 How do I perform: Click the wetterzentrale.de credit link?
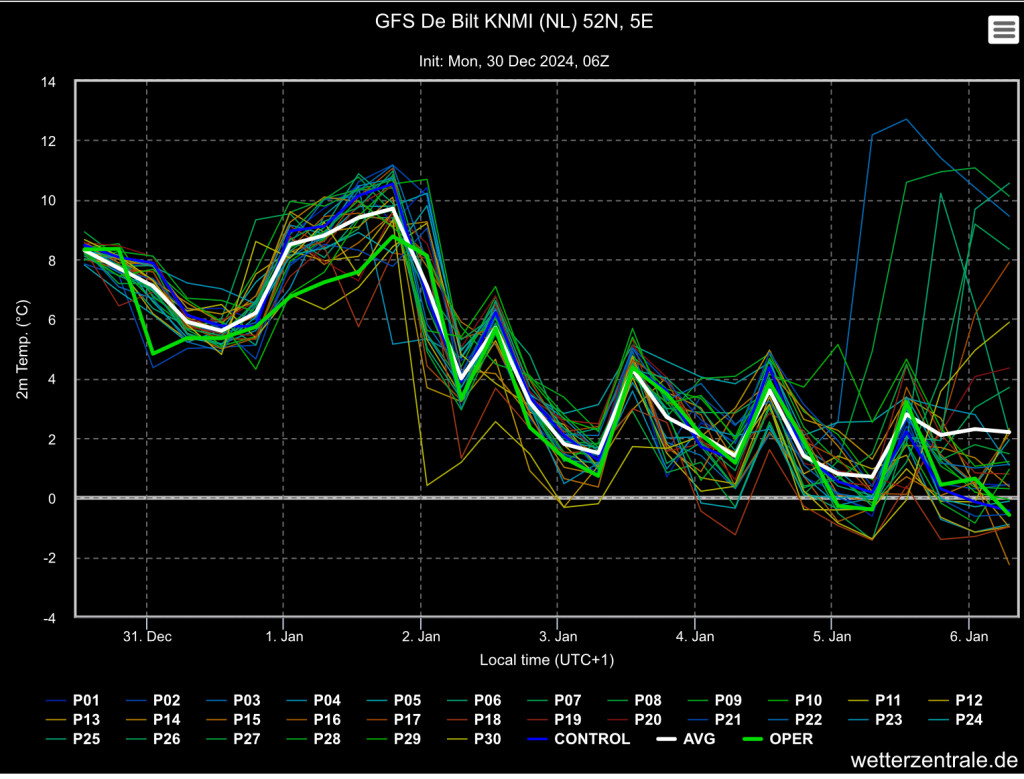point(934,760)
